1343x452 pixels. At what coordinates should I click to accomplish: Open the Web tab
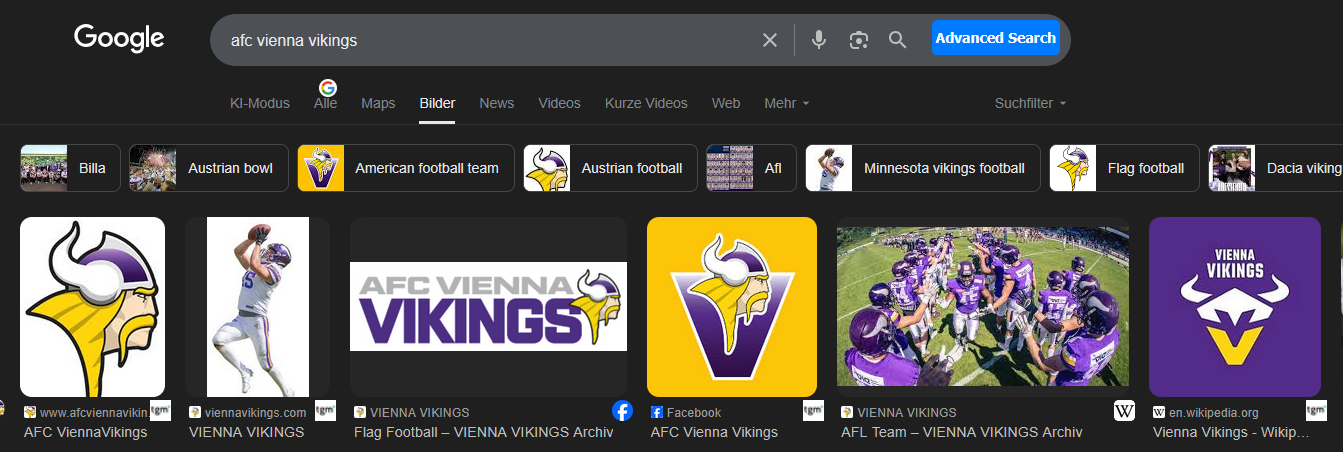click(x=726, y=103)
